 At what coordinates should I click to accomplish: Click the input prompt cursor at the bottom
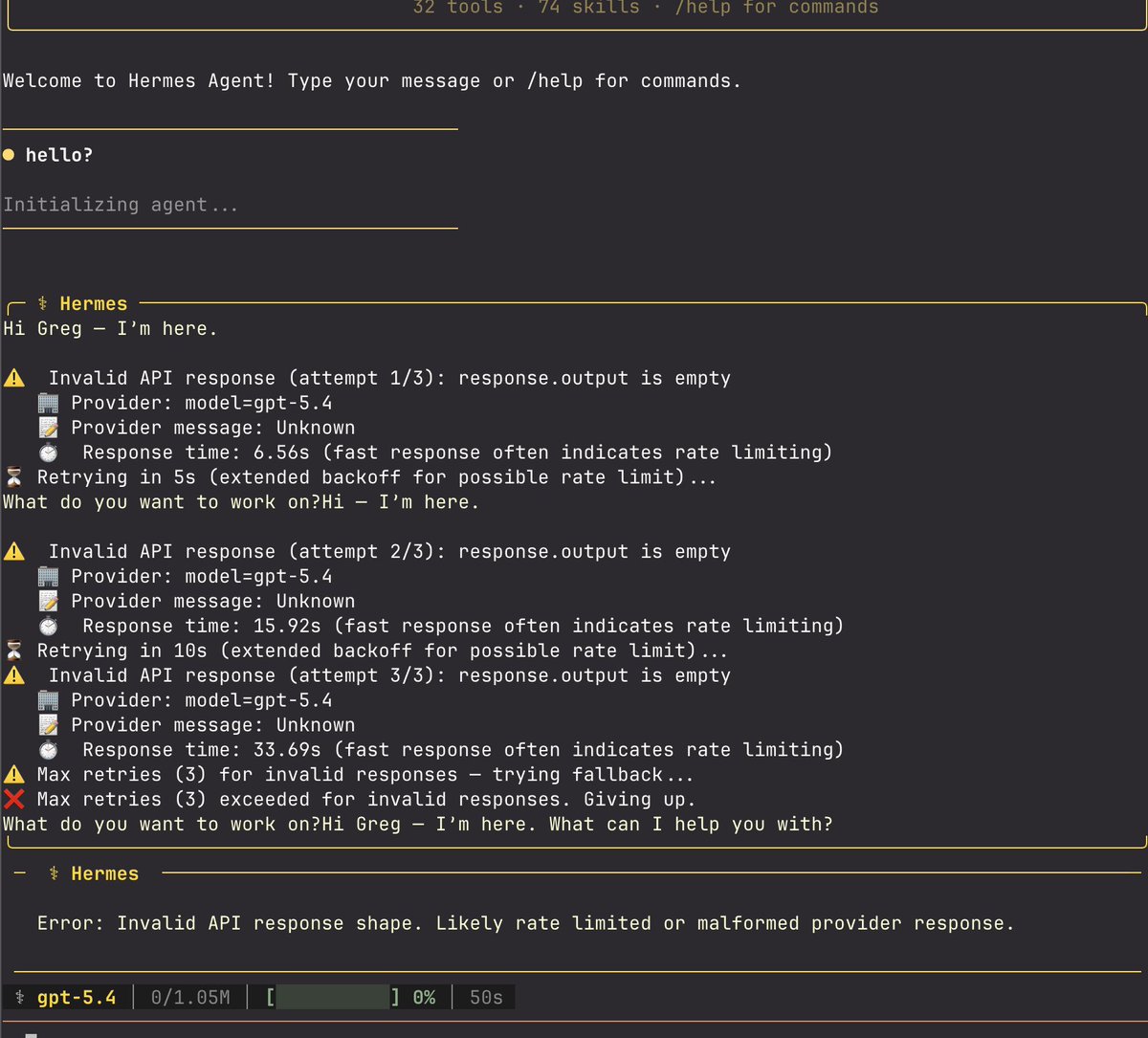point(31,1034)
